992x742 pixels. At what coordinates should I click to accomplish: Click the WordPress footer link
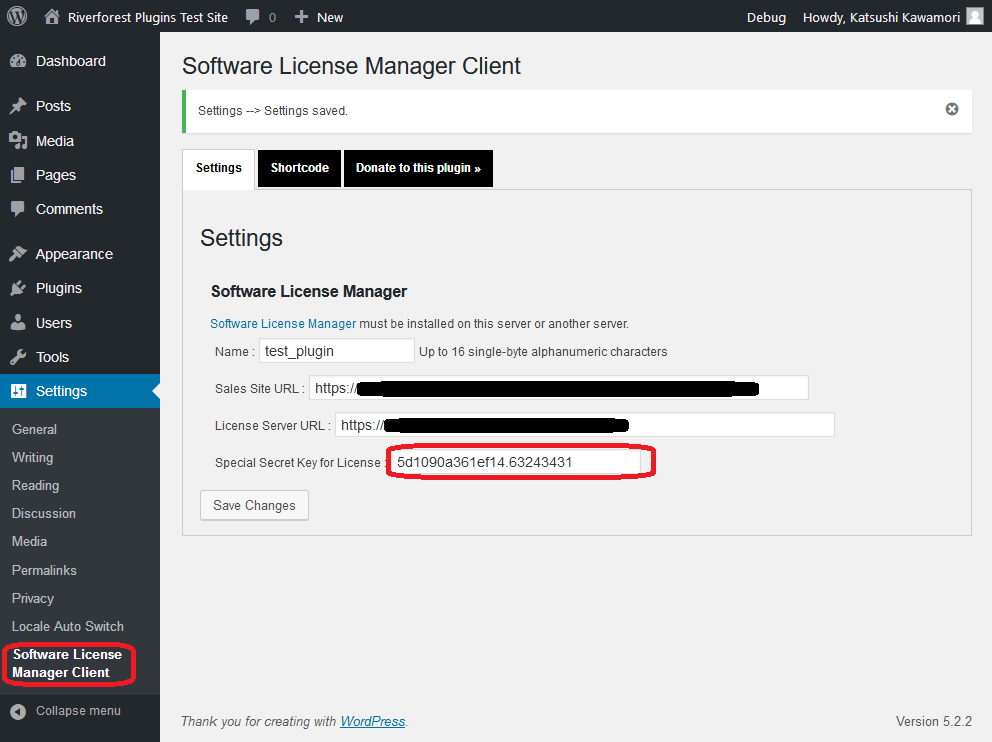click(x=372, y=720)
